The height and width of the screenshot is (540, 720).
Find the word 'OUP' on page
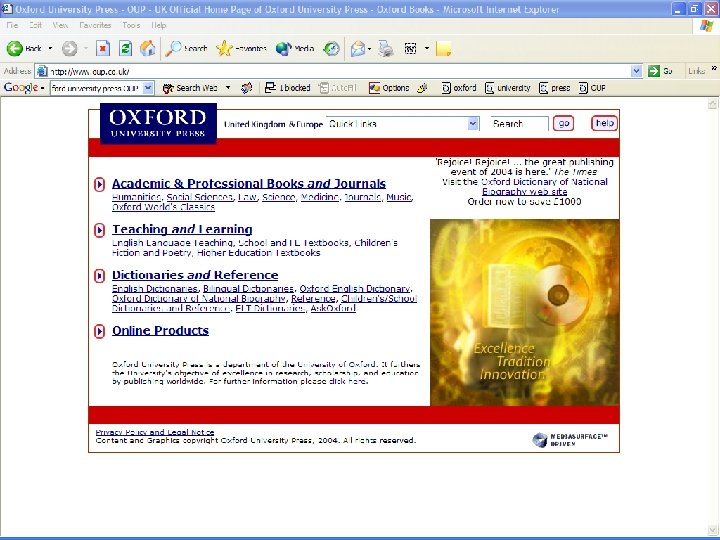(x=592, y=88)
